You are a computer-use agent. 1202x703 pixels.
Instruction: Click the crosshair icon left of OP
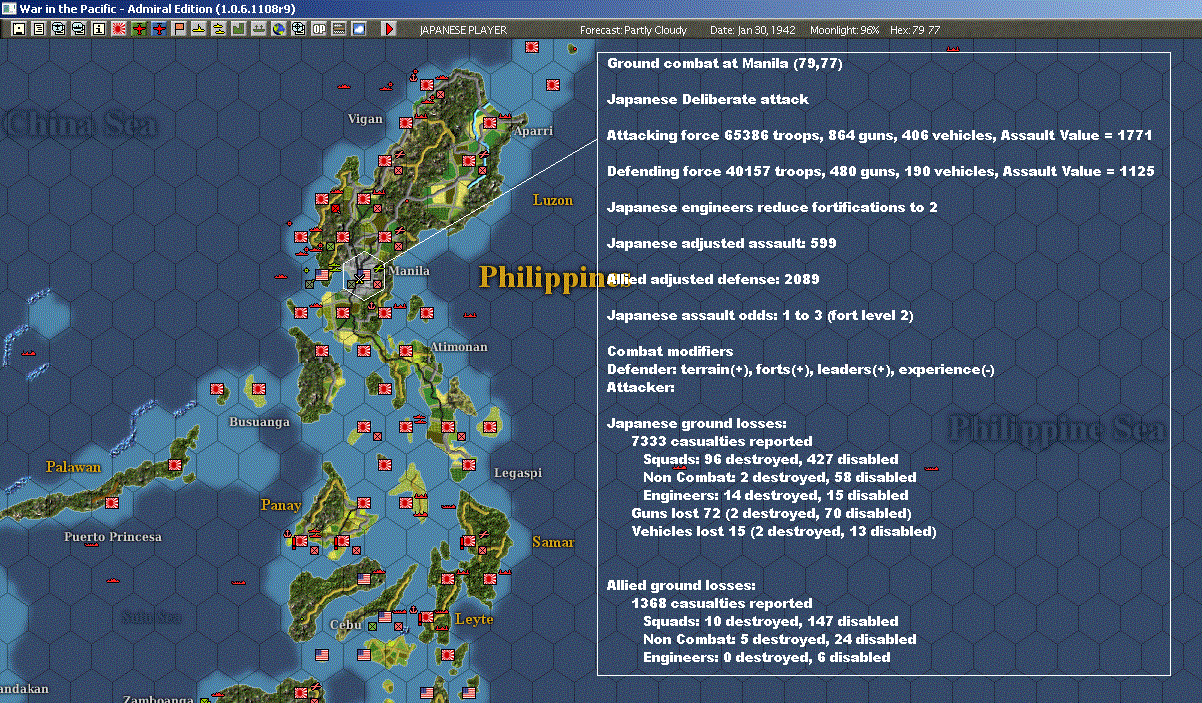tap(299, 29)
